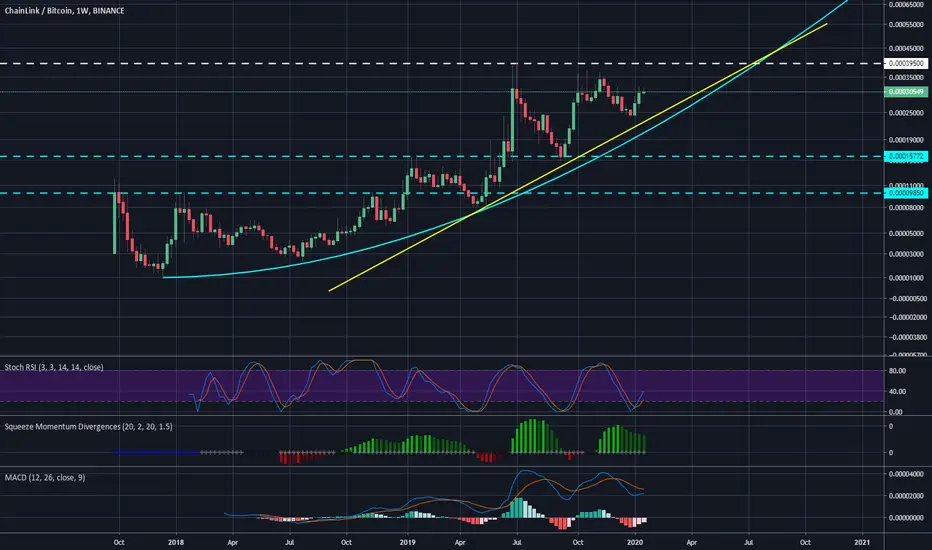
Task: Click the 0.00003000 price axis value
Action: 906,254
